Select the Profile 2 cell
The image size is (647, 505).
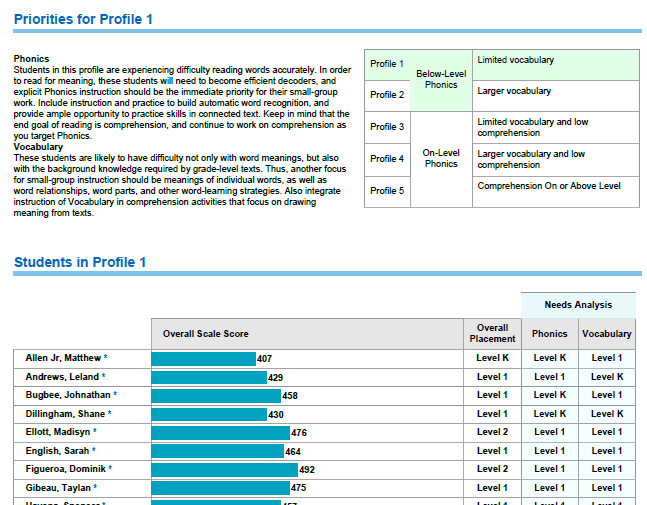(x=387, y=95)
